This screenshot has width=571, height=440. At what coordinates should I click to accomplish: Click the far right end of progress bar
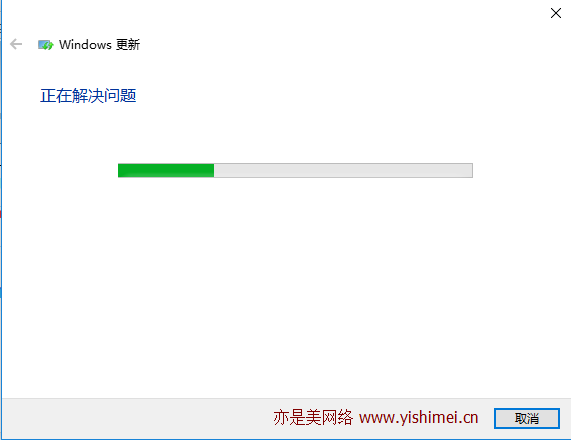click(470, 170)
